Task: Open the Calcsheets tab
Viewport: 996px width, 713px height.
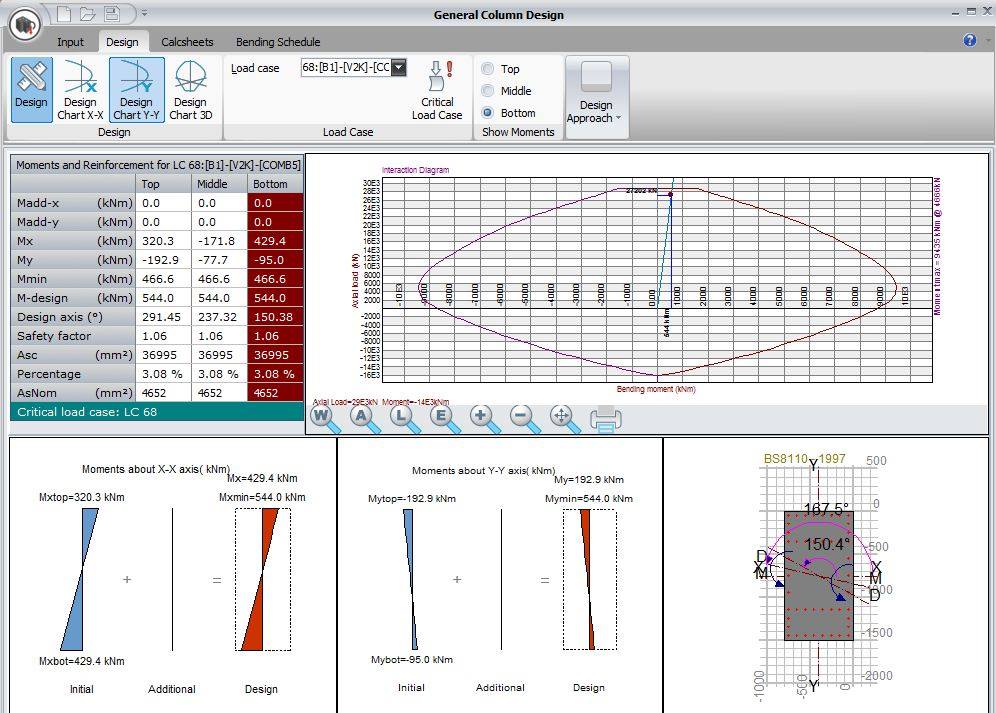Action: pyautogui.click(x=187, y=42)
